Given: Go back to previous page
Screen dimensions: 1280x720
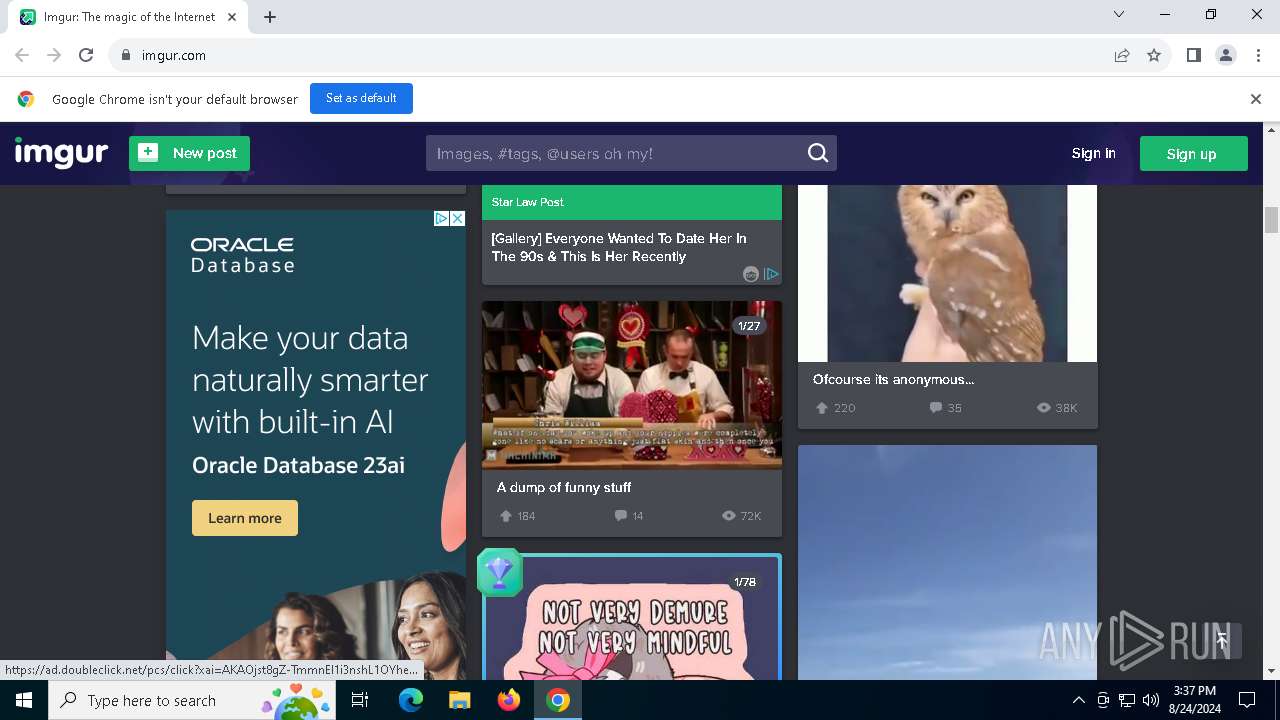Looking at the screenshot, I should tap(22, 55).
